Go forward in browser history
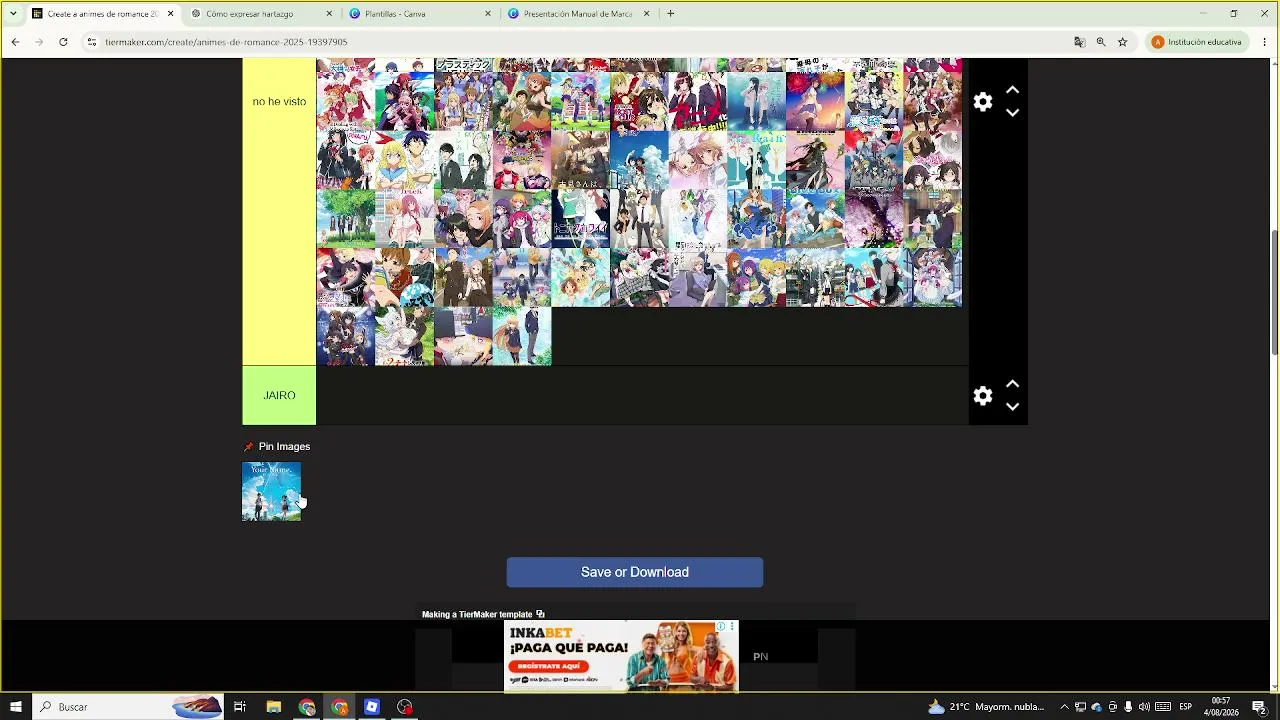This screenshot has height=720, width=1280. (x=39, y=42)
